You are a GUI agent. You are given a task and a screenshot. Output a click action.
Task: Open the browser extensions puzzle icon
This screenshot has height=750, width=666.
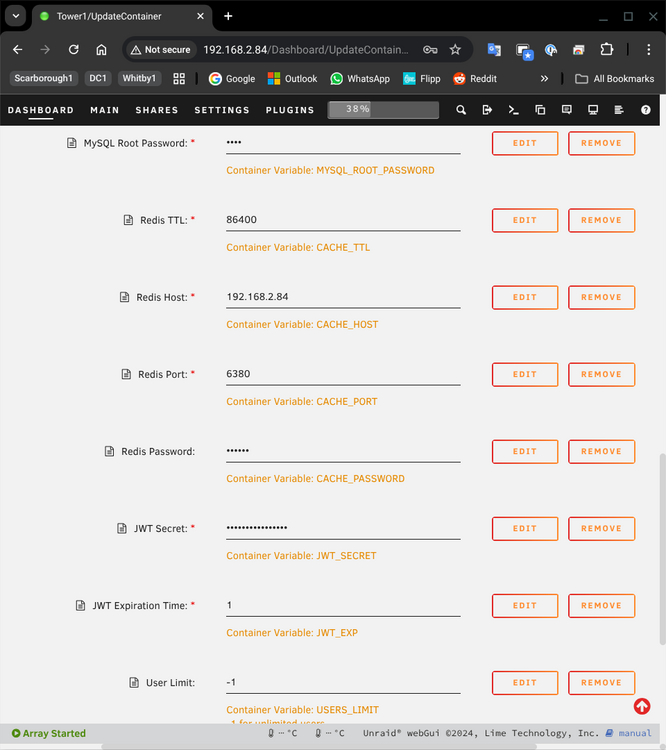[607, 50]
